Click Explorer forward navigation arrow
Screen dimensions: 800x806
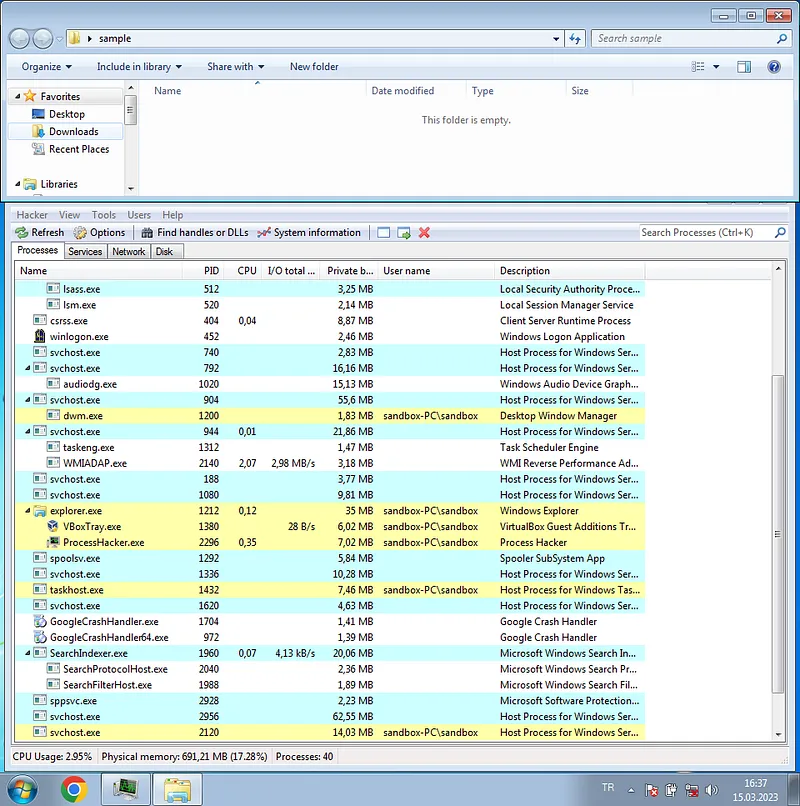(x=43, y=39)
